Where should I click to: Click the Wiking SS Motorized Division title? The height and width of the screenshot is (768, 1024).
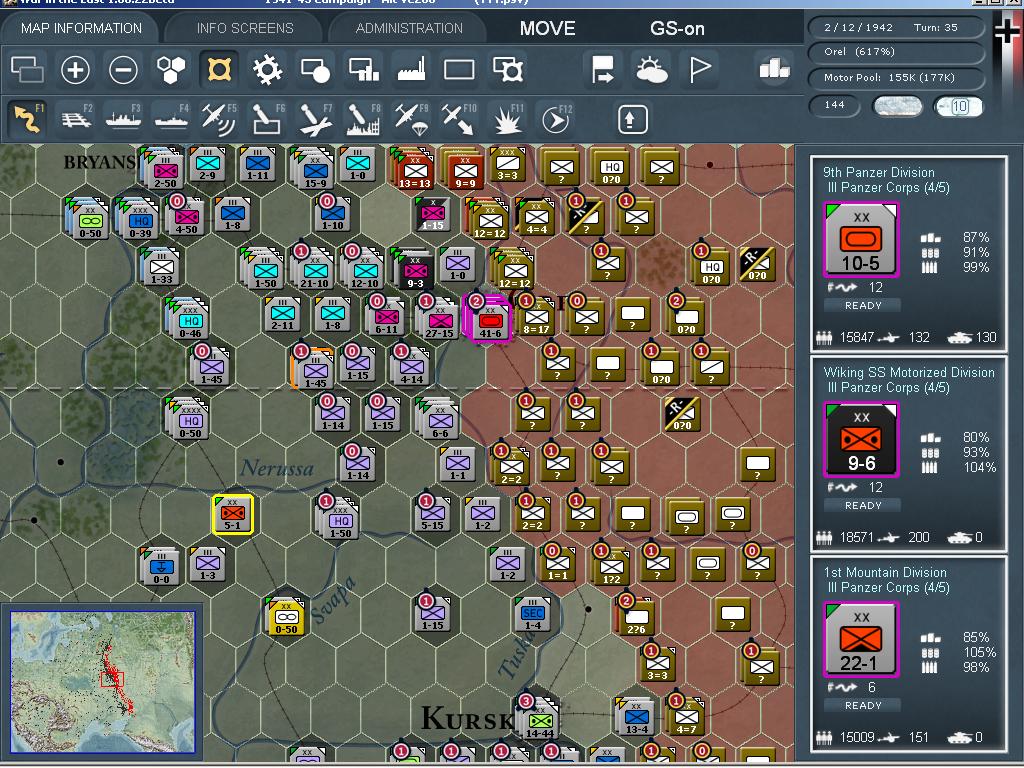point(909,372)
